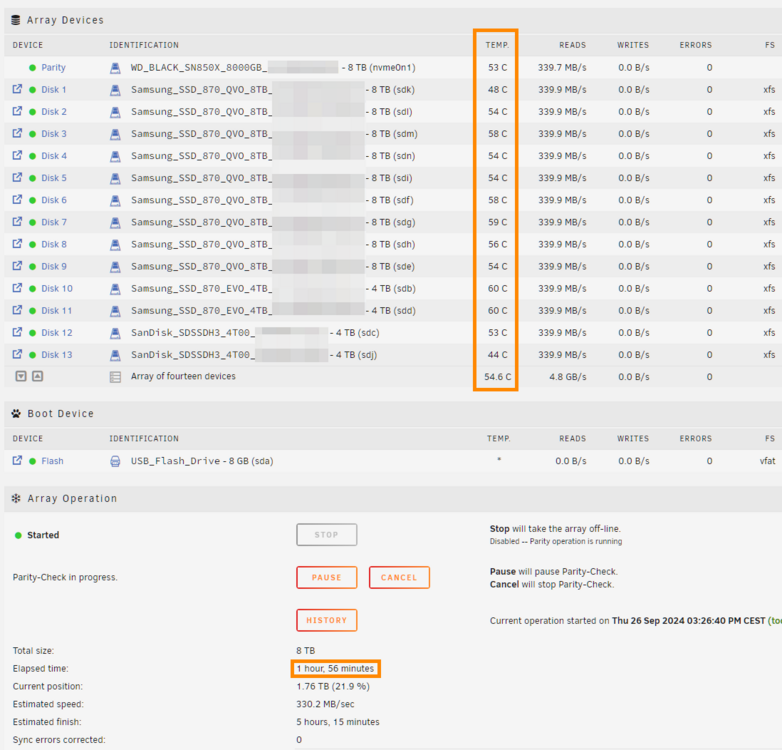The width and height of the screenshot is (782, 750).
Task: Open the Disk 1 device link
Action: (x=54, y=90)
